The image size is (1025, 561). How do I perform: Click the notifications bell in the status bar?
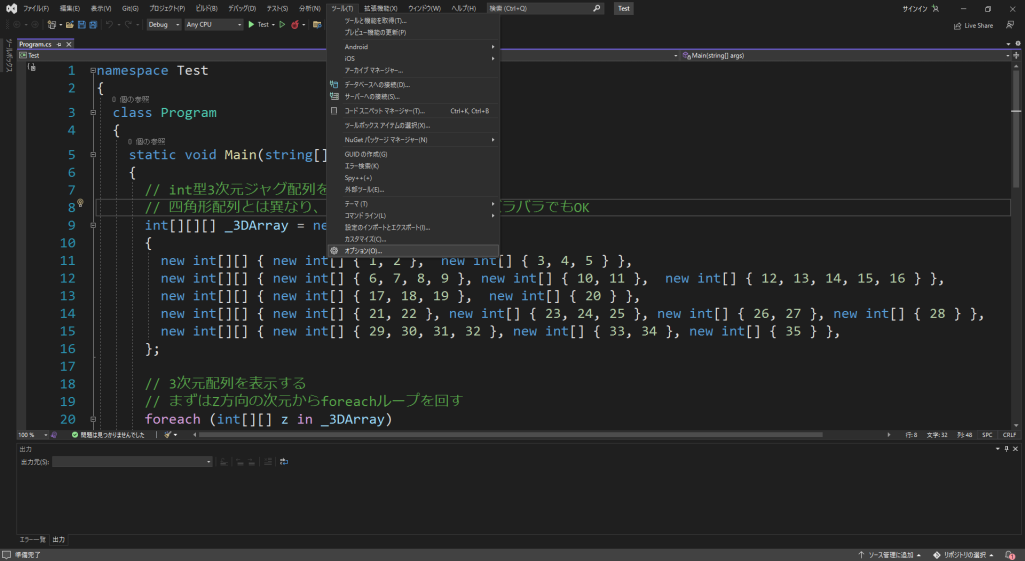click(x=1011, y=555)
